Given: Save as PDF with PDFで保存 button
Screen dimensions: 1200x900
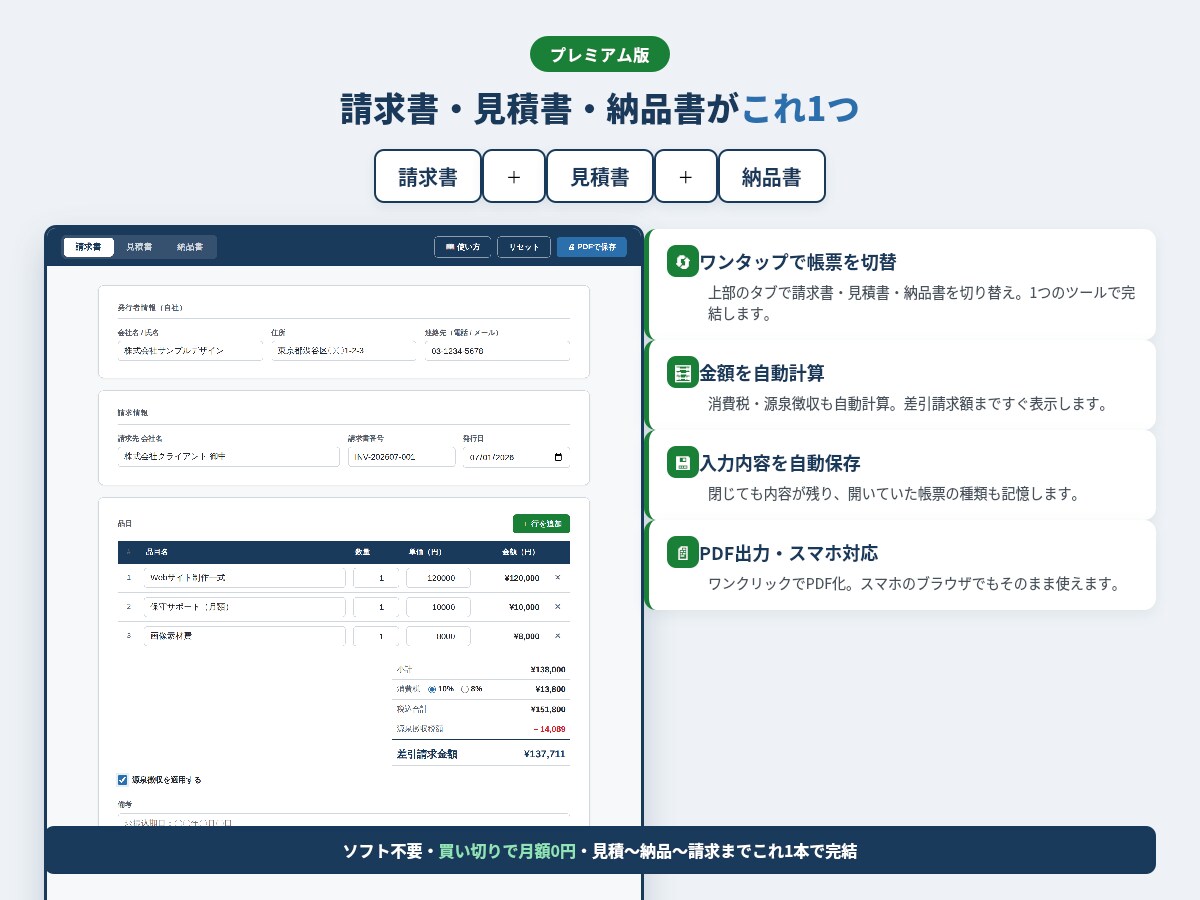Looking at the screenshot, I should tap(592, 247).
